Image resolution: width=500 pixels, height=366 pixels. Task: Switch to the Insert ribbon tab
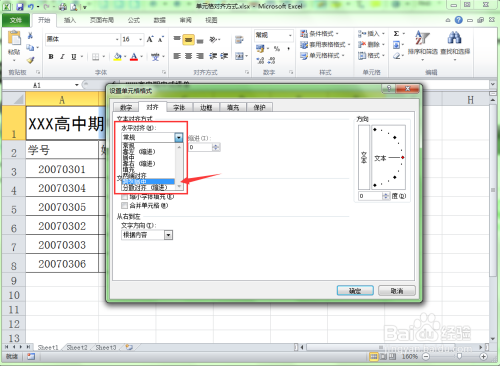tap(70, 20)
